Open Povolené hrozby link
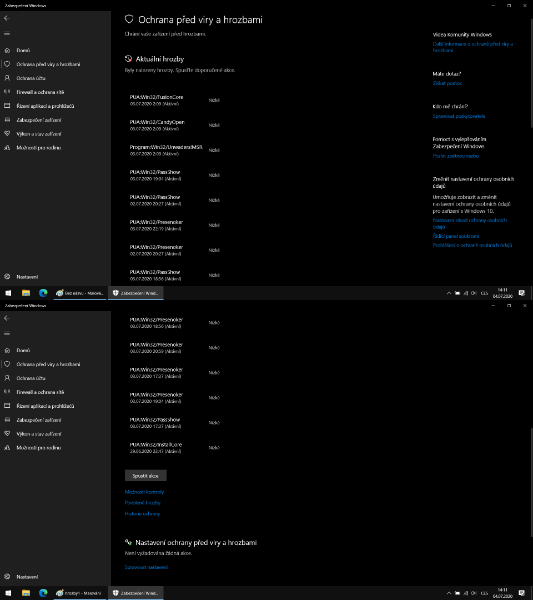Screen dimensions: 533x600 [143, 503]
